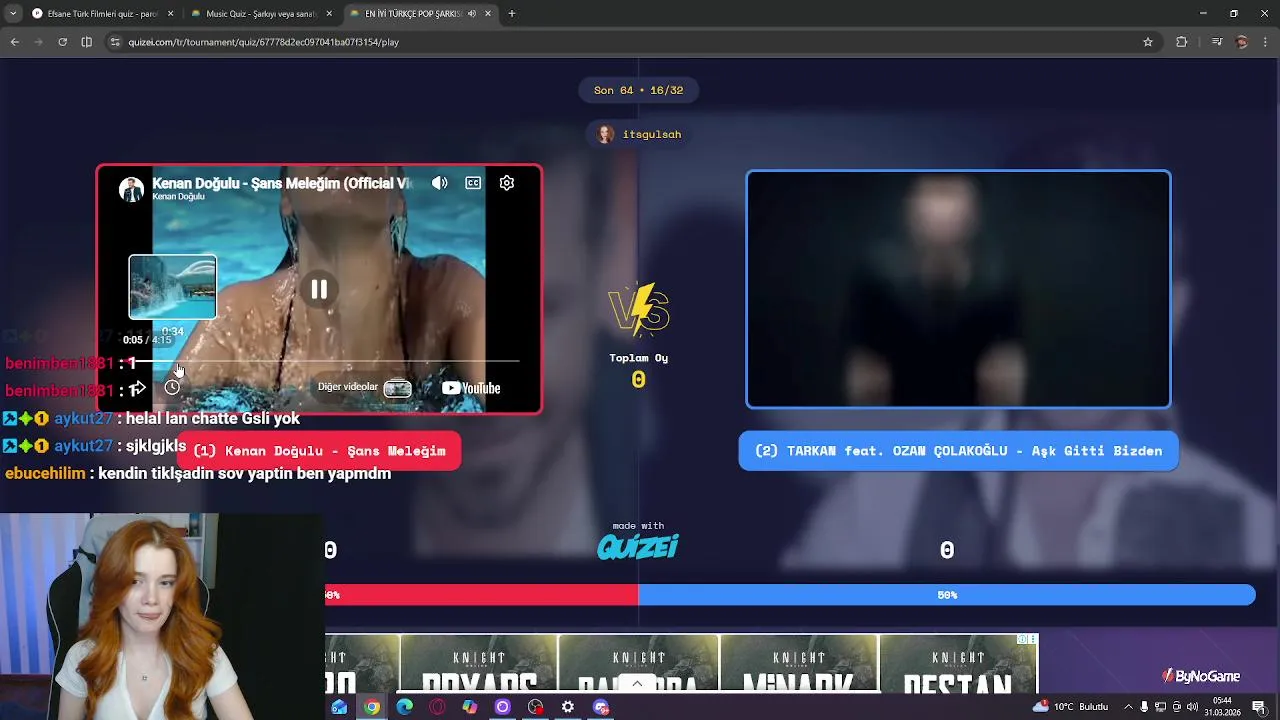Mute the tab audio speaker icon

[x=471, y=14]
